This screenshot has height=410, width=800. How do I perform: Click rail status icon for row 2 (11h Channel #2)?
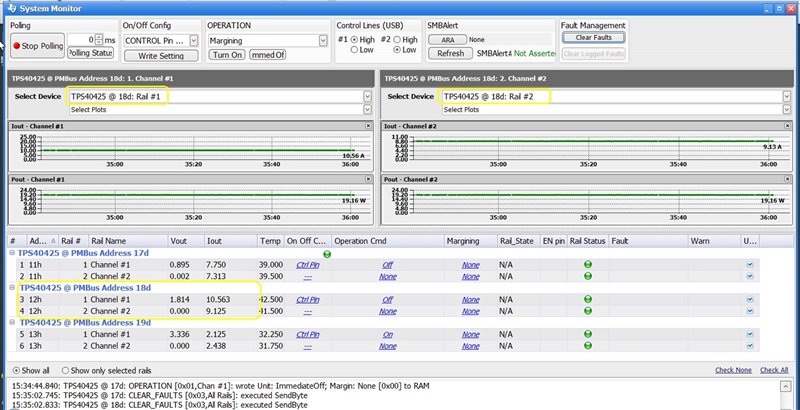588,276
